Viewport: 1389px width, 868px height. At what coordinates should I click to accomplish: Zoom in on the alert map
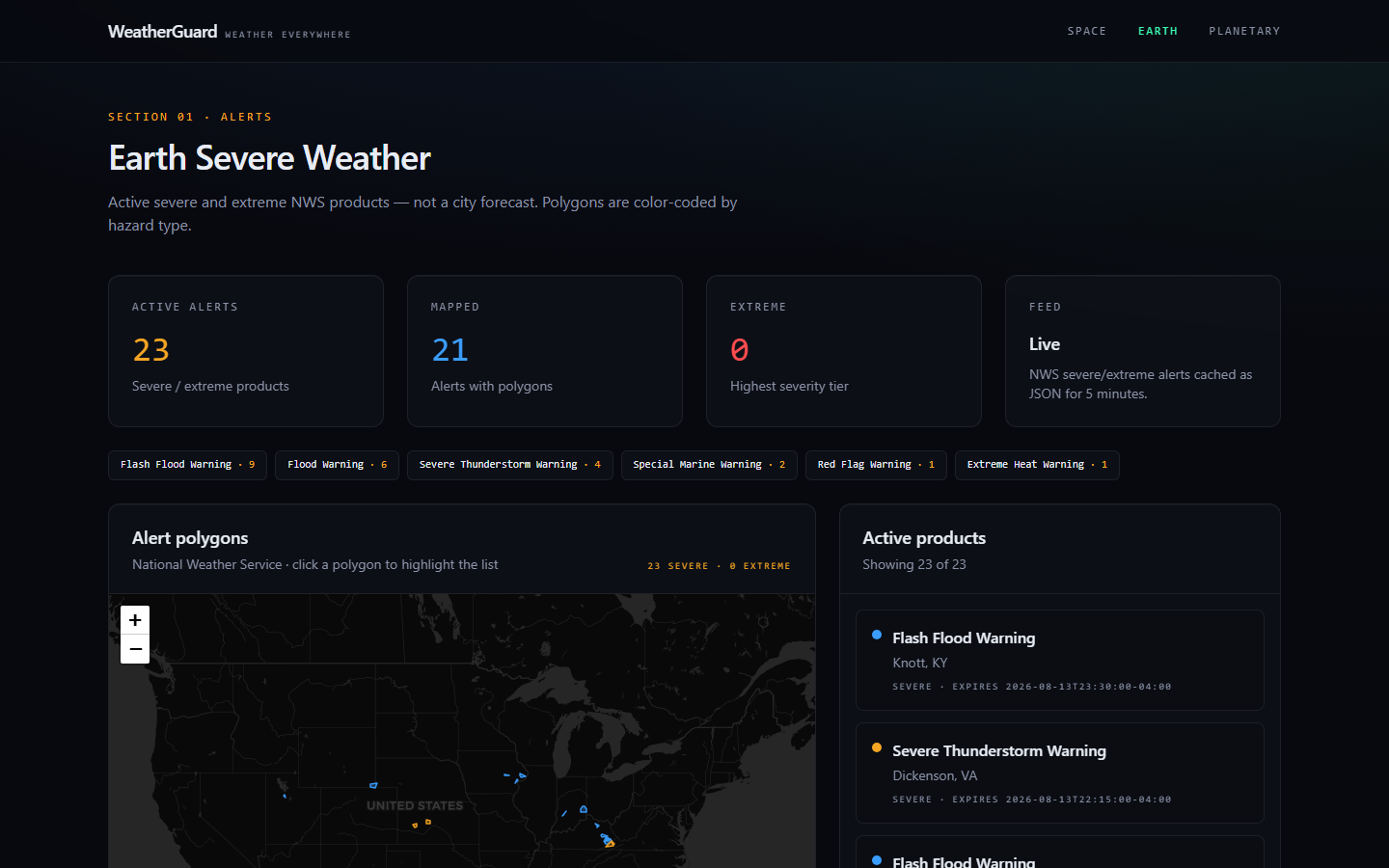point(135,620)
